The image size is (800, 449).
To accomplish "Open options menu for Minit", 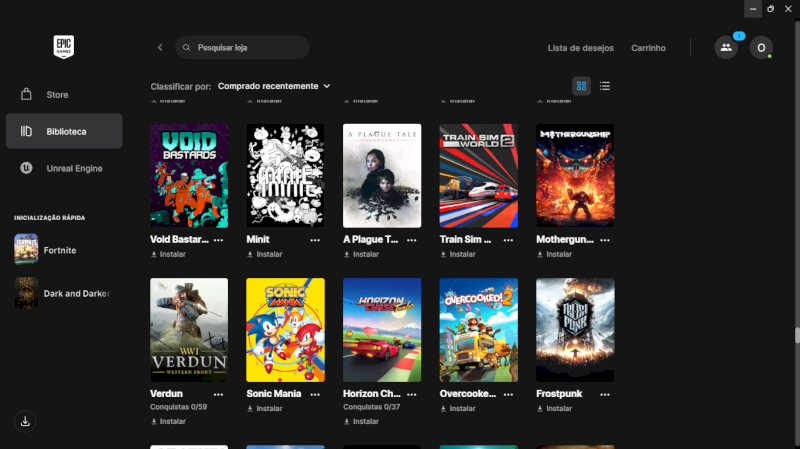I will click(x=315, y=240).
